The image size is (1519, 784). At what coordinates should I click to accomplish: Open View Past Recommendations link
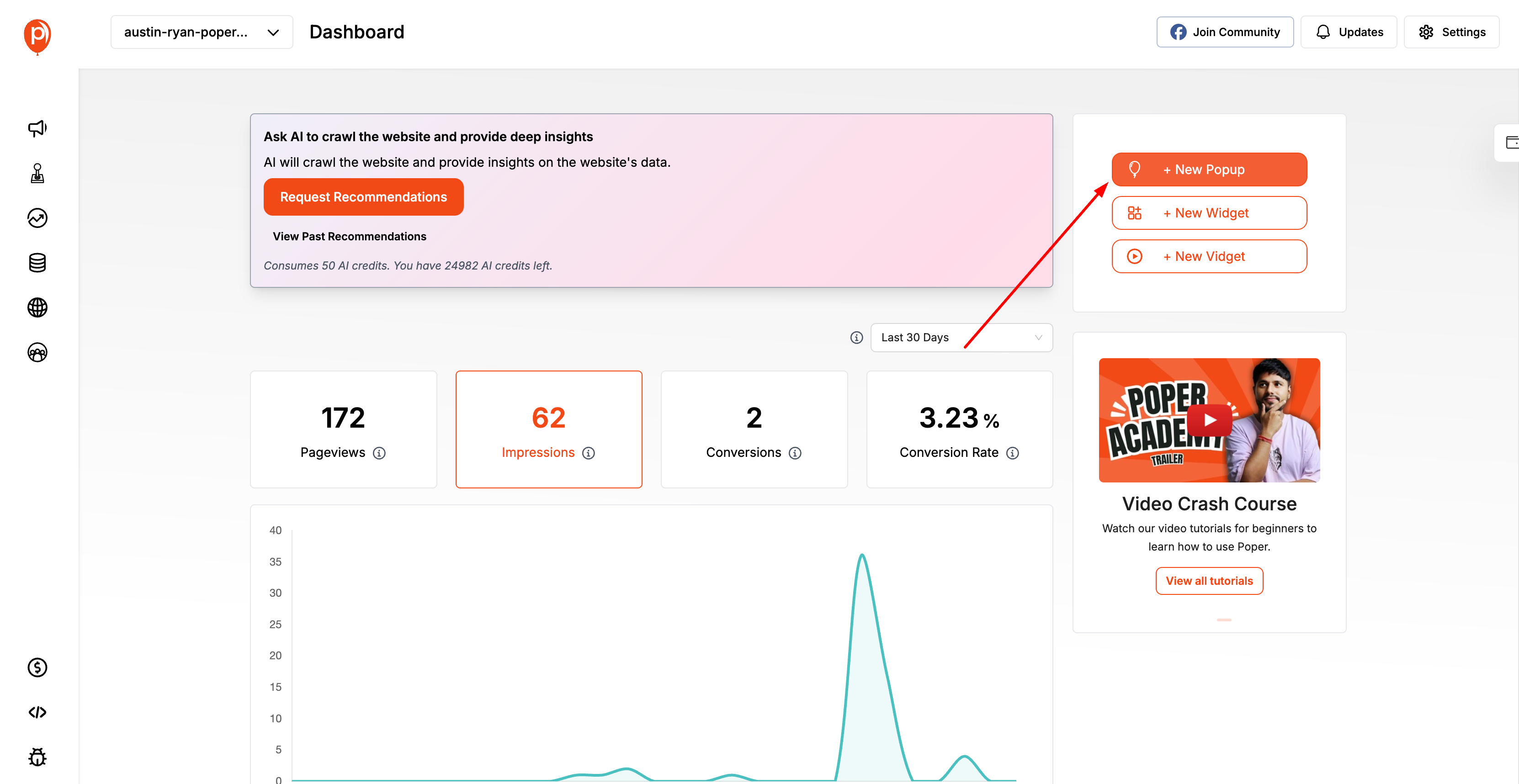click(x=349, y=236)
